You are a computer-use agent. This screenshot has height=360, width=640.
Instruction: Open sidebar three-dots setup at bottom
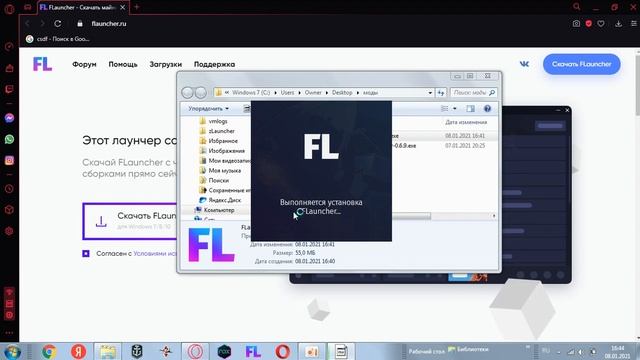(x=9, y=333)
